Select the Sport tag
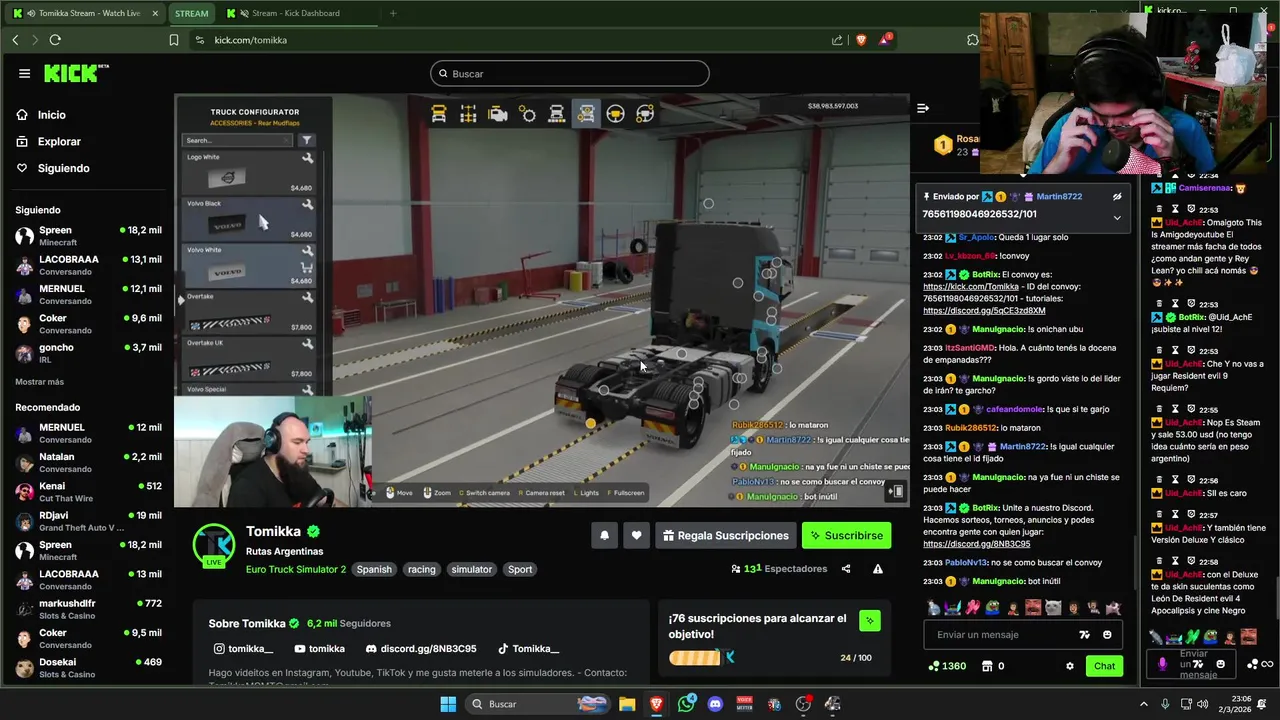 click(520, 570)
